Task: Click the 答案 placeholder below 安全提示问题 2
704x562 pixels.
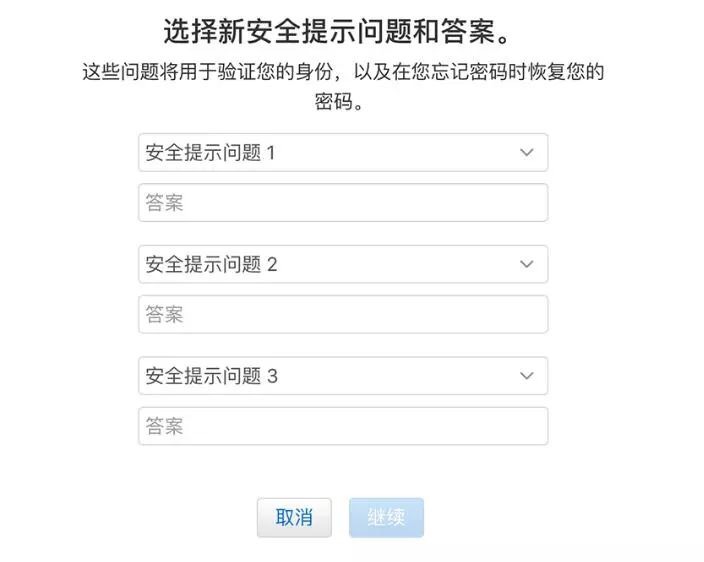Action: click(165, 315)
